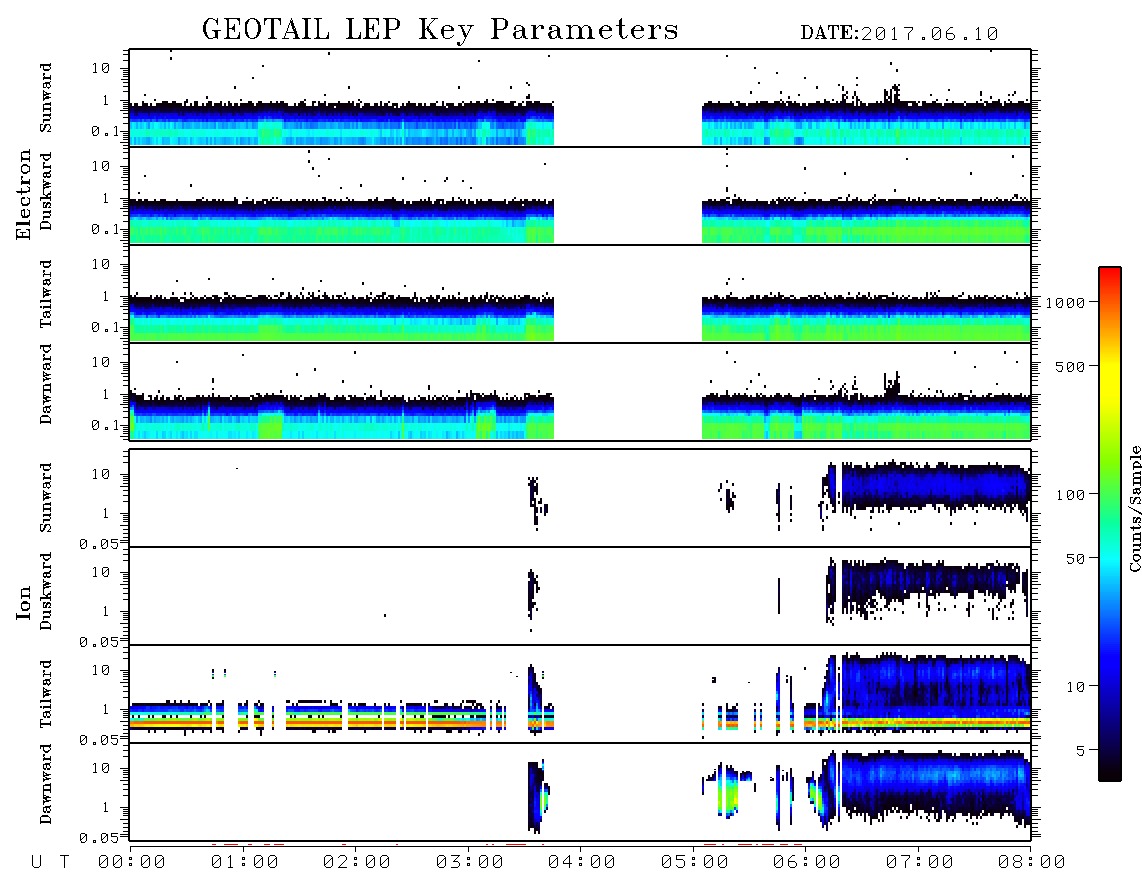Click the "U T" axis label
Screen dimensions: 1142x880
tap(50, 862)
